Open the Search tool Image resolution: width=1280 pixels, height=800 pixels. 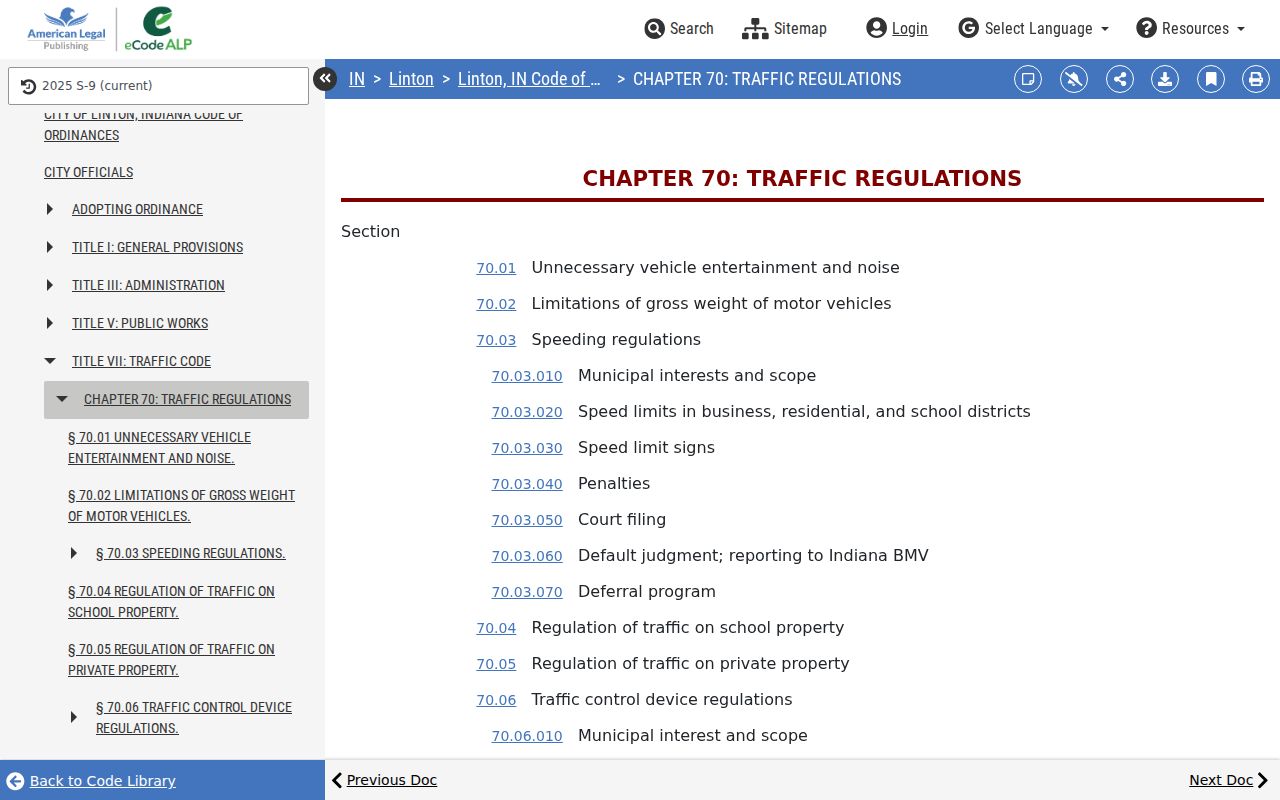click(679, 28)
